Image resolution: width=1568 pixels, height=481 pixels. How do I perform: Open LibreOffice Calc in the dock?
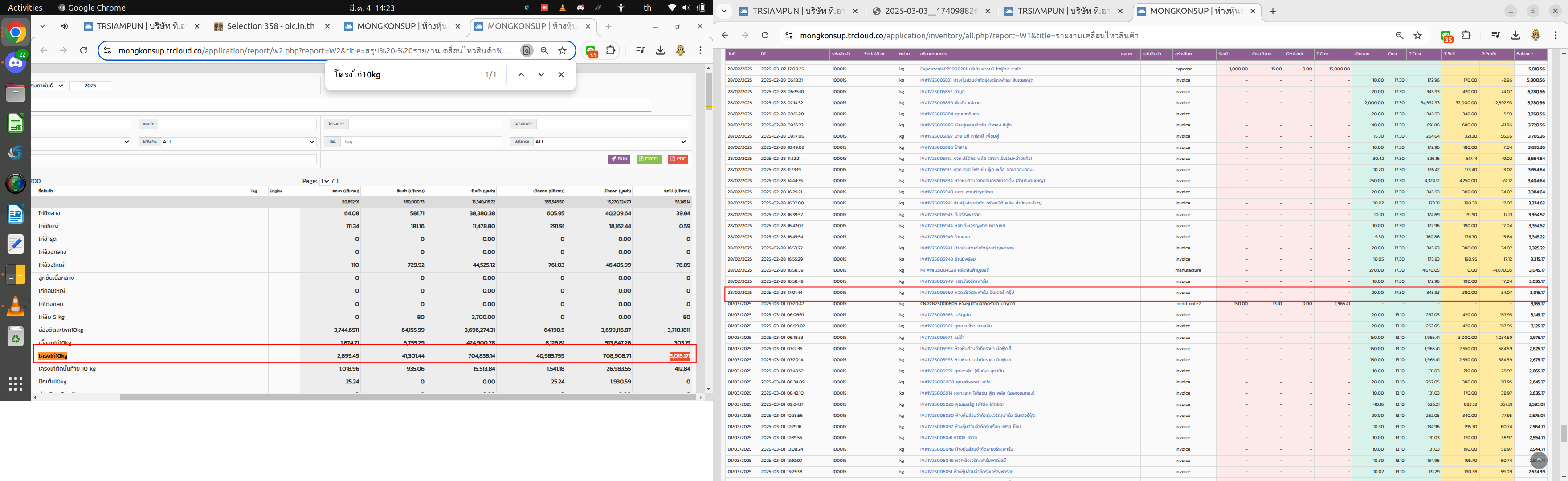pyautogui.click(x=16, y=124)
